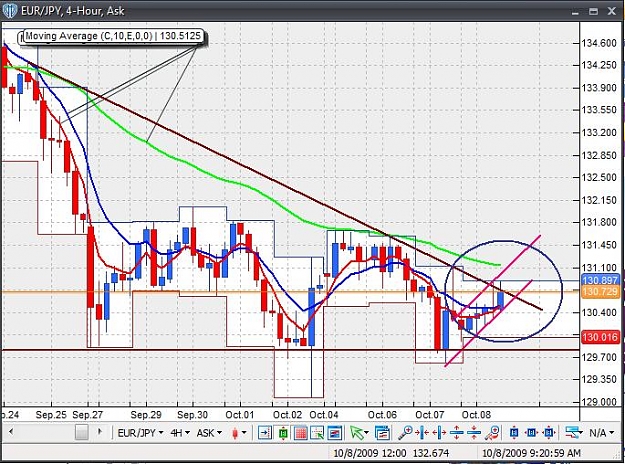The image size is (625, 464).
Task: Click the compress horizontally icon
Action: click(423, 433)
